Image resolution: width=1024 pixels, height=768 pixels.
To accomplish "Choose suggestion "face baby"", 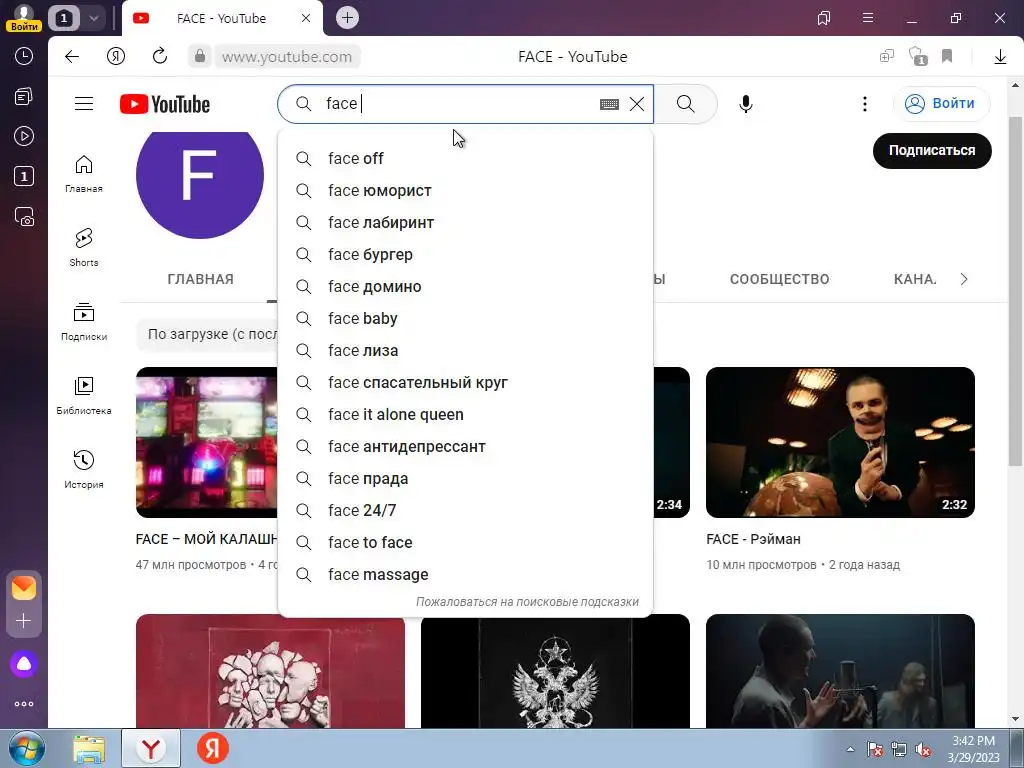I will (465, 319).
